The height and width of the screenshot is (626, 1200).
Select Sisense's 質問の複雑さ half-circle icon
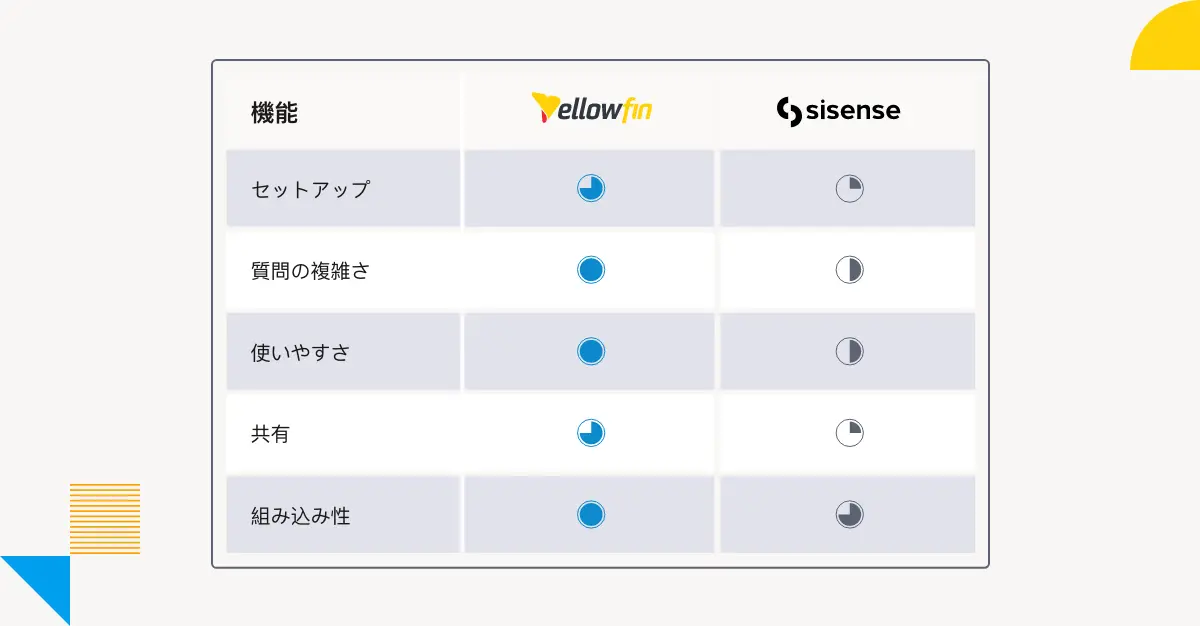point(849,270)
